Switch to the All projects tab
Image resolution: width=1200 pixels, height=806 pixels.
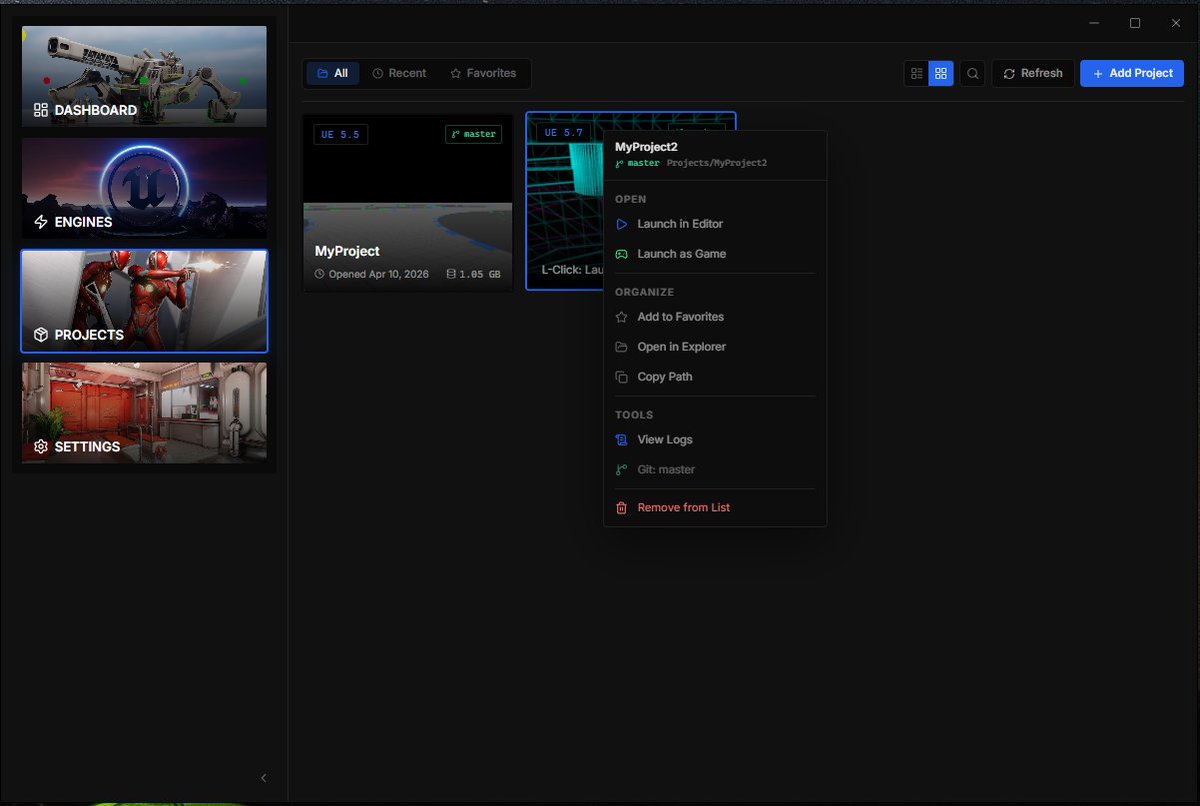(x=333, y=73)
